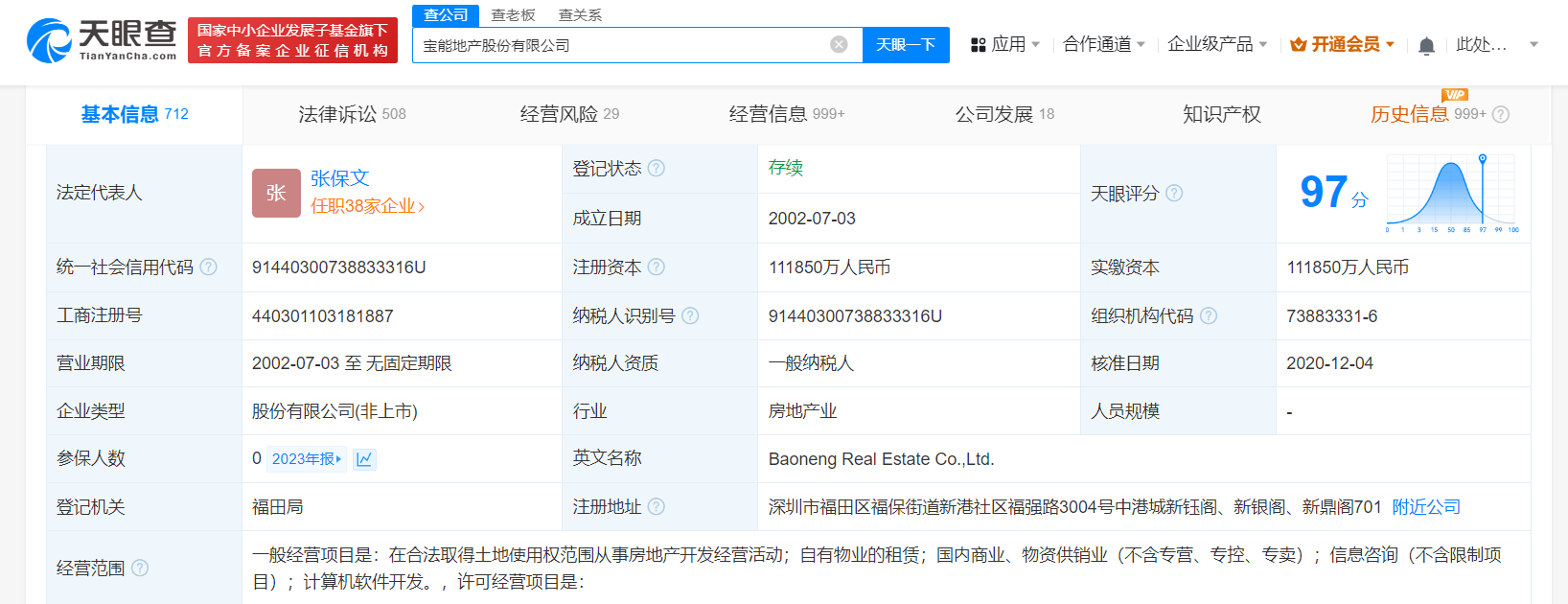This screenshot has width=1568, height=604.
Task: Open the 历史信息 VIP tab
Action: (x=1428, y=114)
